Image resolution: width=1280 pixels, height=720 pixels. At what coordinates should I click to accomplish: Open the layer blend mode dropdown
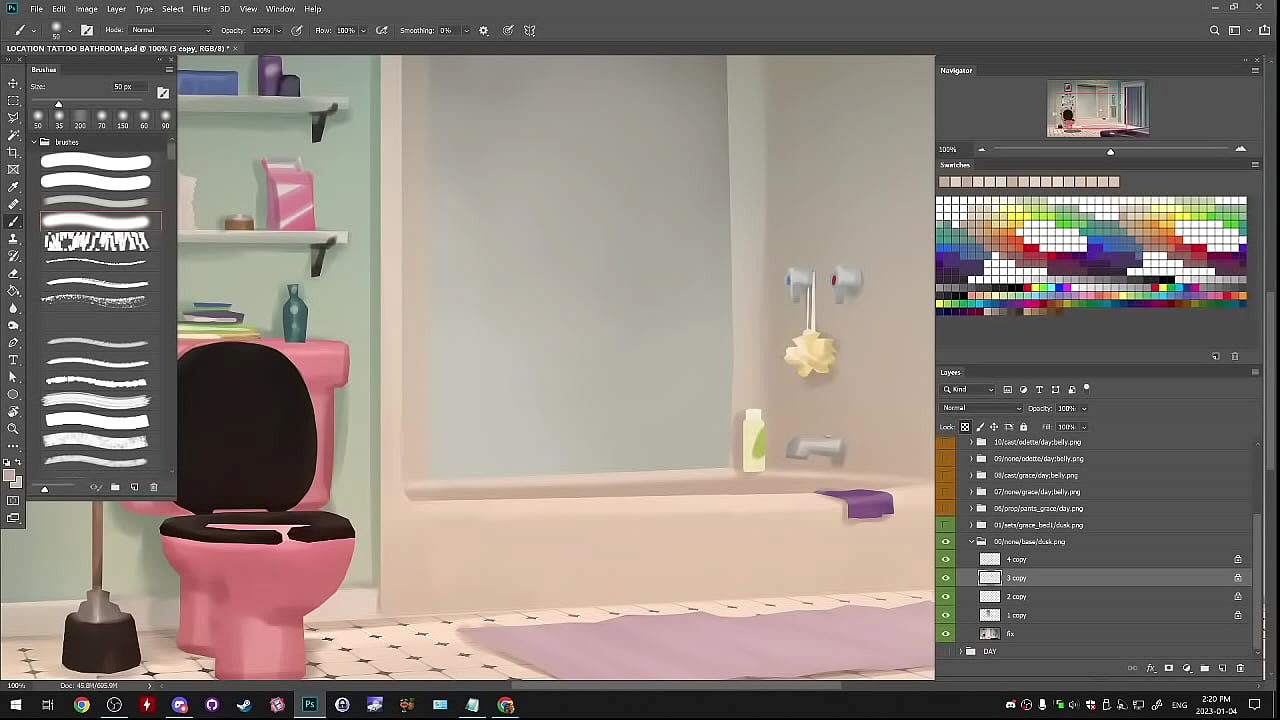click(x=982, y=408)
